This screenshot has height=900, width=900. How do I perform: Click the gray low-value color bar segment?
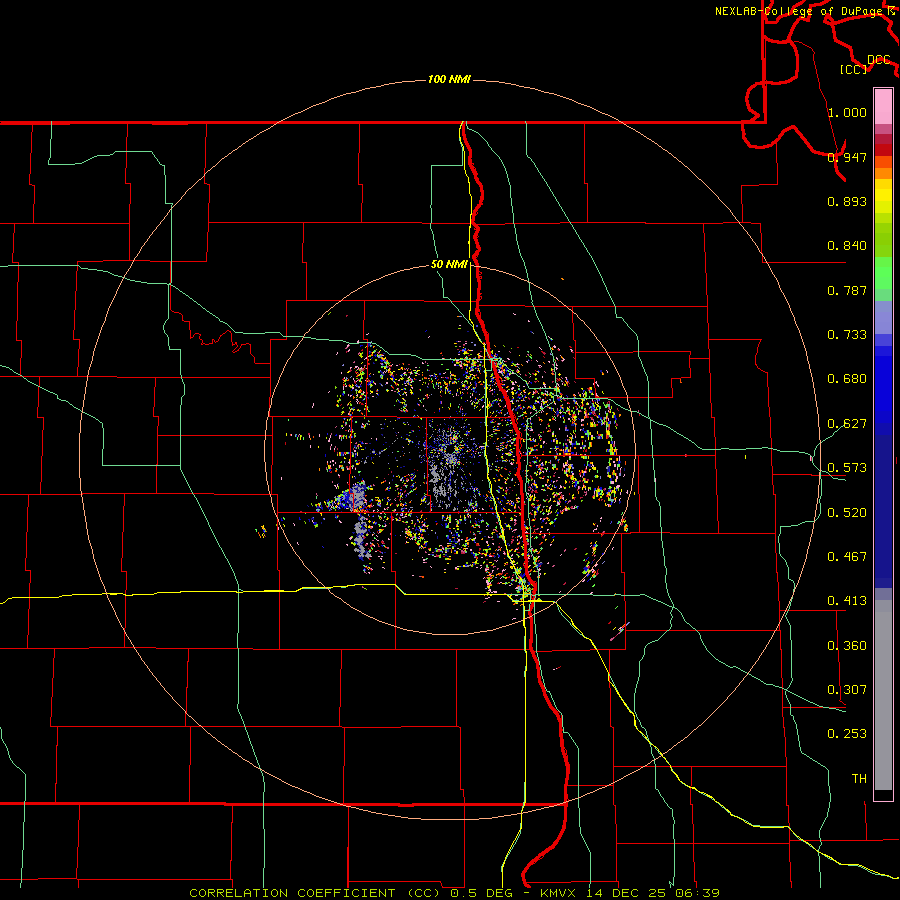[883, 695]
